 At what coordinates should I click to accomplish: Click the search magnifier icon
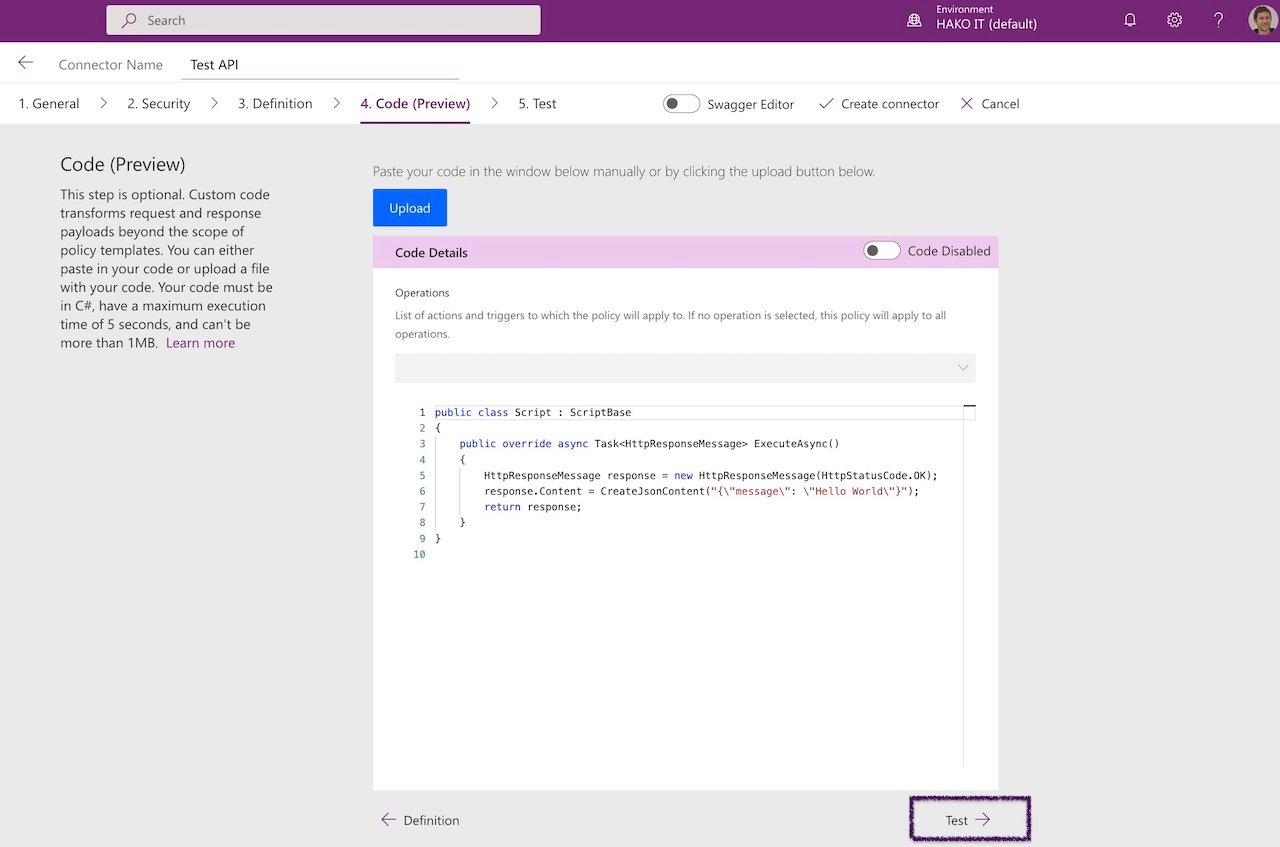(x=129, y=20)
